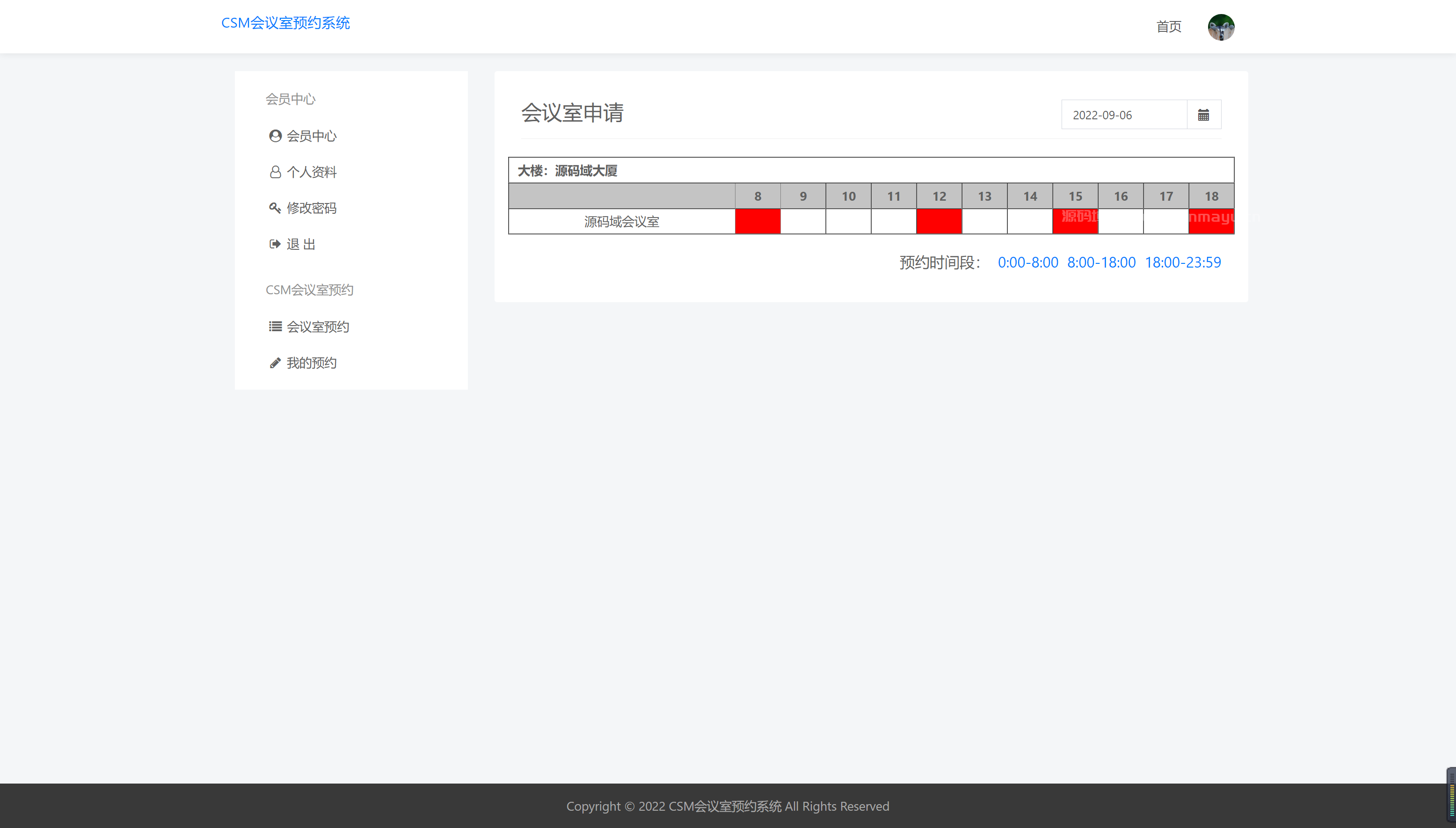Click the CSM会议室预约系统 site title
The height and width of the screenshot is (828, 1456).
pyautogui.click(x=285, y=23)
